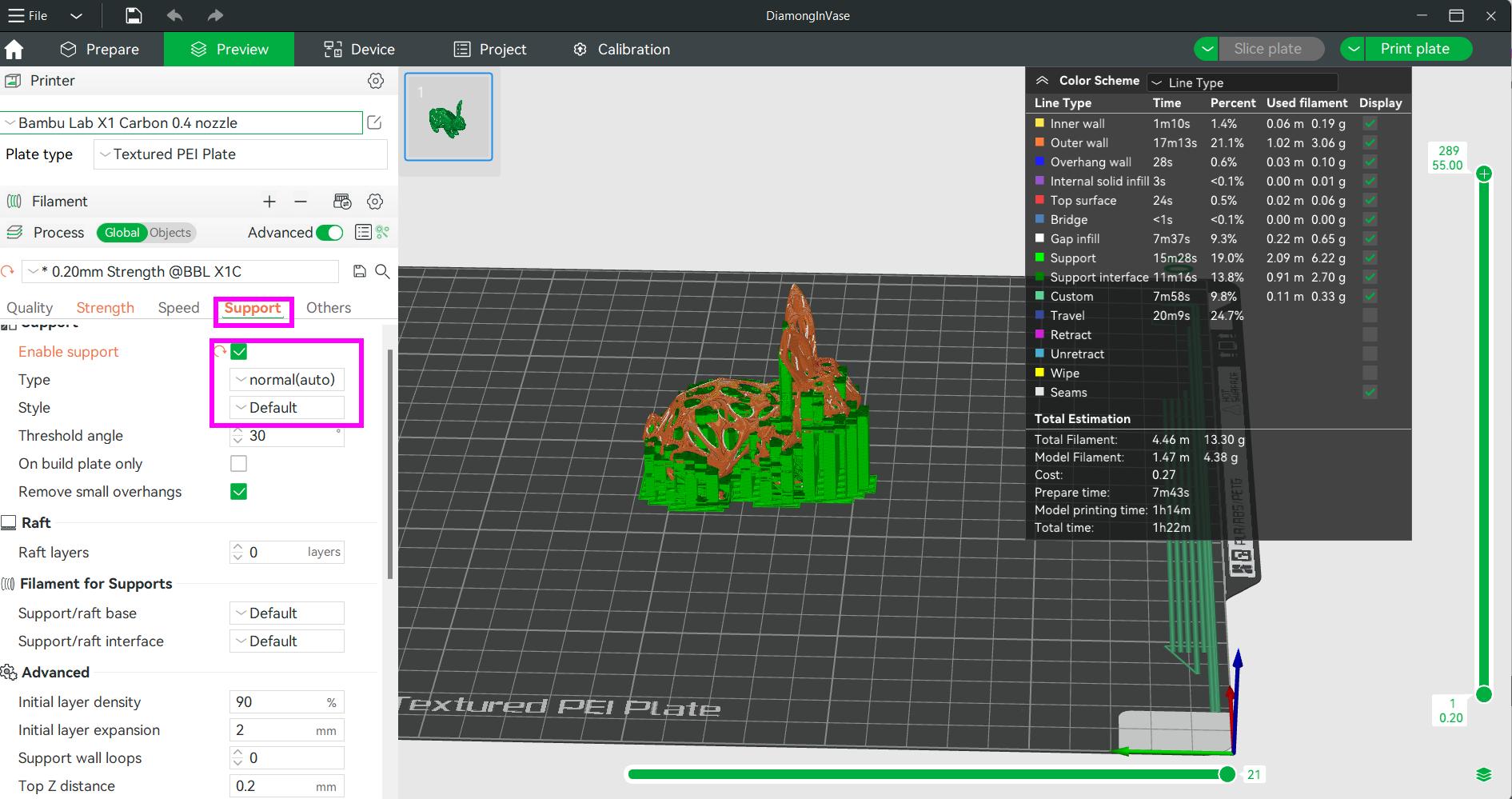Open the process settings list icon
The height and width of the screenshot is (799, 1512).
[363, 232]
